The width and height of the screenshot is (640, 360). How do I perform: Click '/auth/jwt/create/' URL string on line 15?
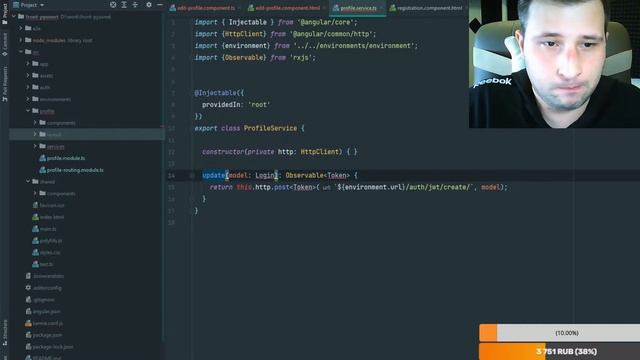[x=437, y=187]
